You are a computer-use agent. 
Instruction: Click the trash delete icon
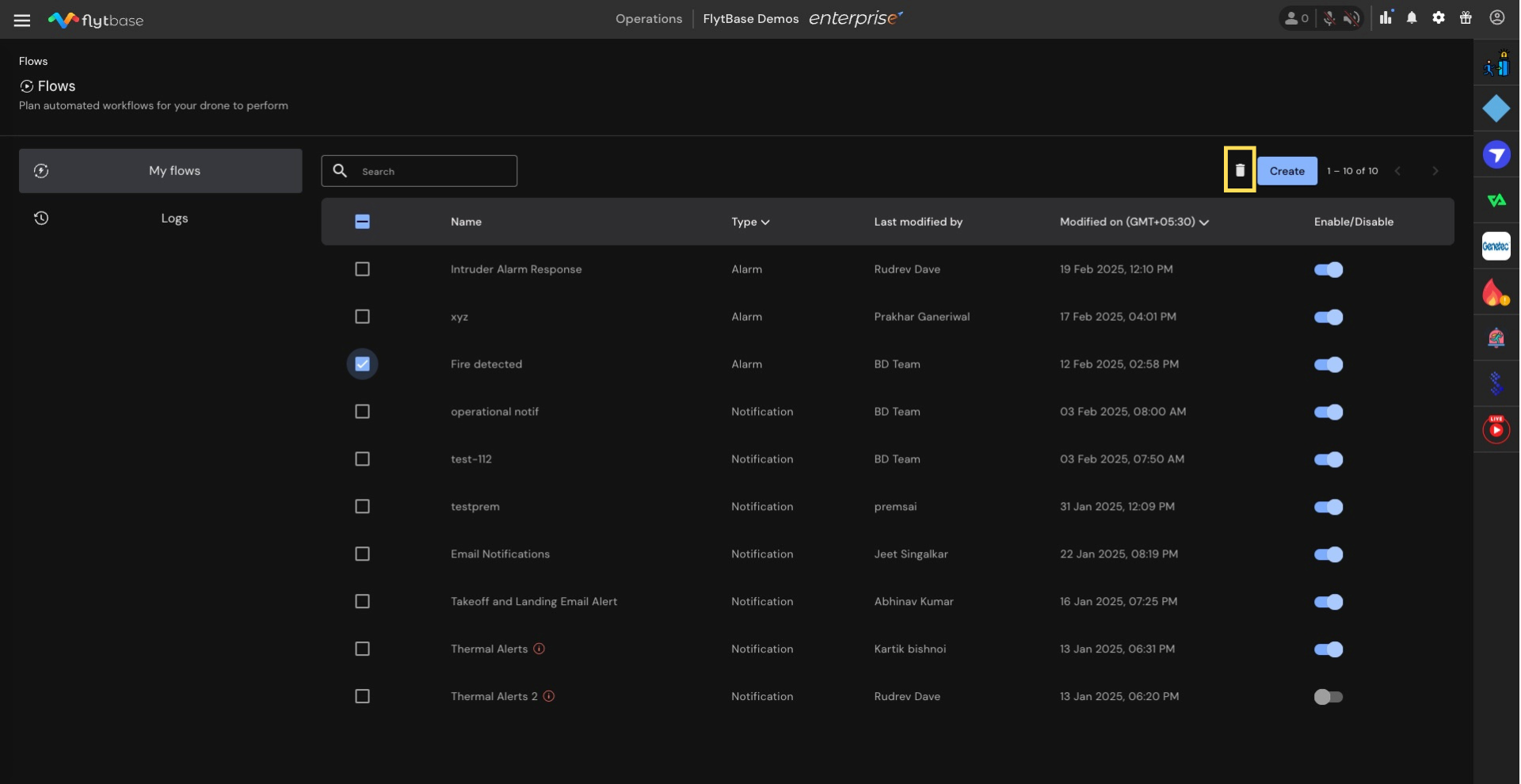click(1239, 170)
